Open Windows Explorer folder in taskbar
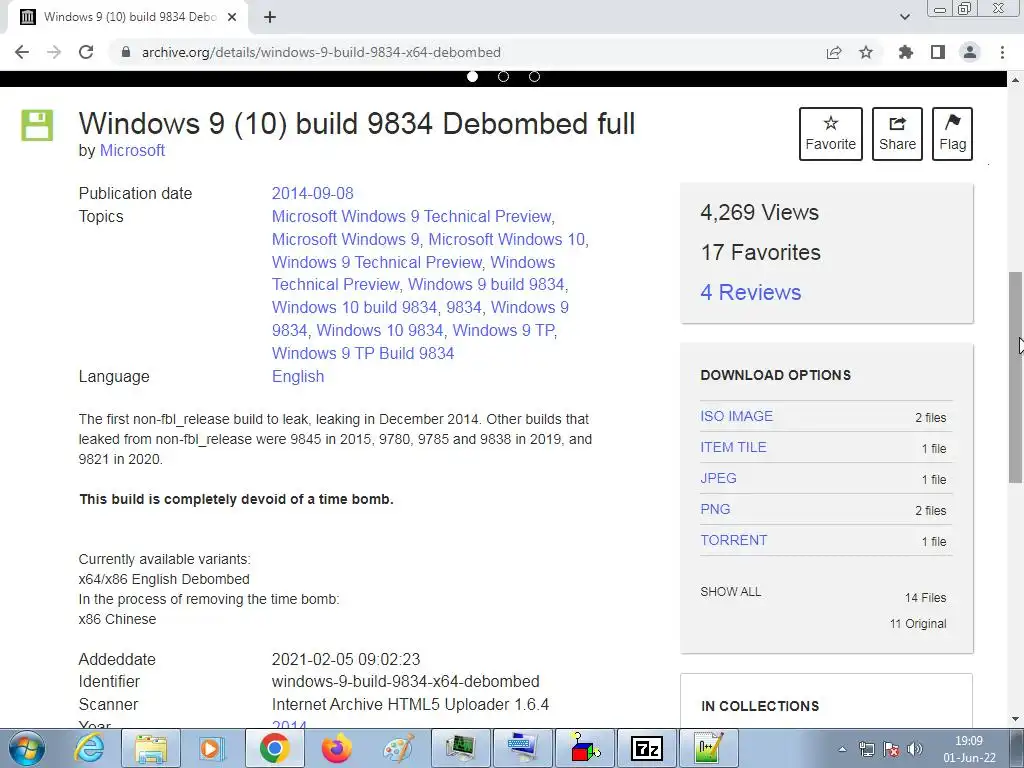The width and height of the screenshot is (1024, 768). point(151,748)
